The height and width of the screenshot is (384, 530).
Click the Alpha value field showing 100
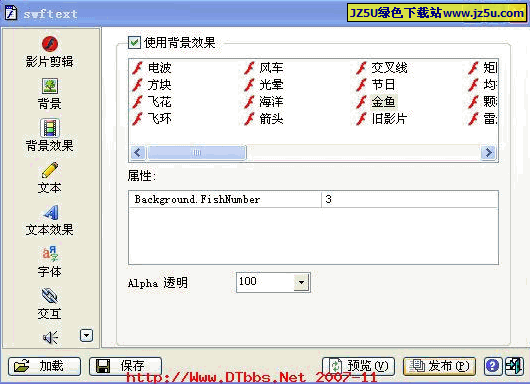(265, 282)
